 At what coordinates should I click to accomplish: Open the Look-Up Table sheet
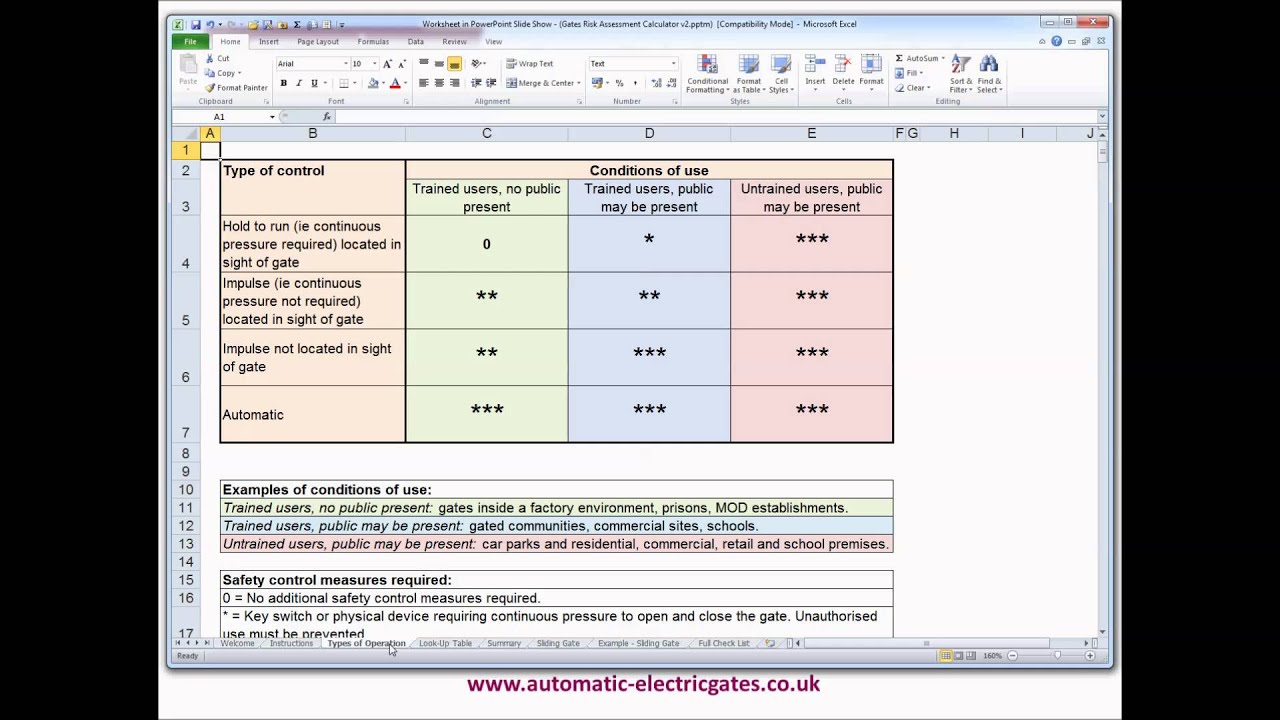445,643
